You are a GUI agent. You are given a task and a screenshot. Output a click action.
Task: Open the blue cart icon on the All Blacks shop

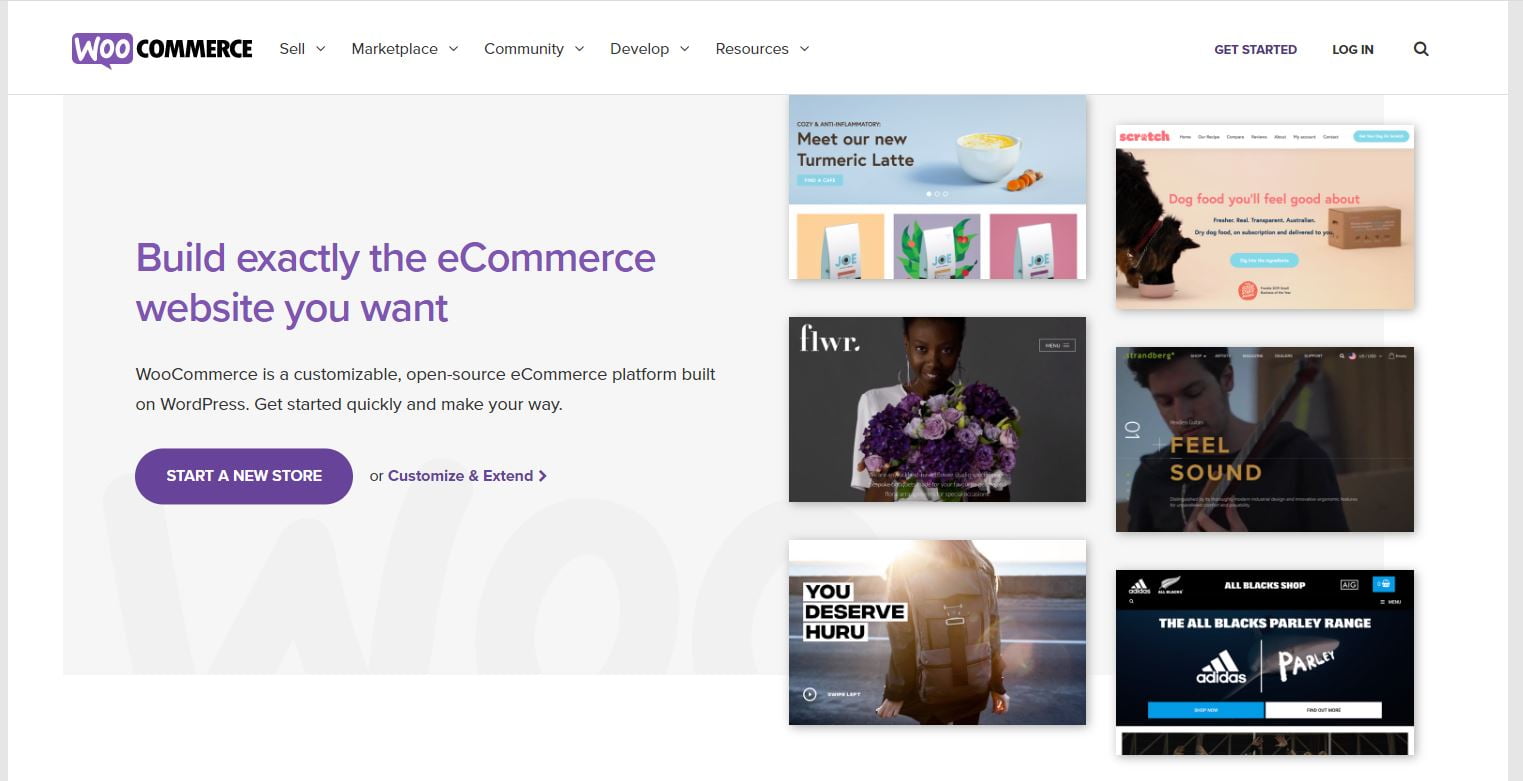1385,585
